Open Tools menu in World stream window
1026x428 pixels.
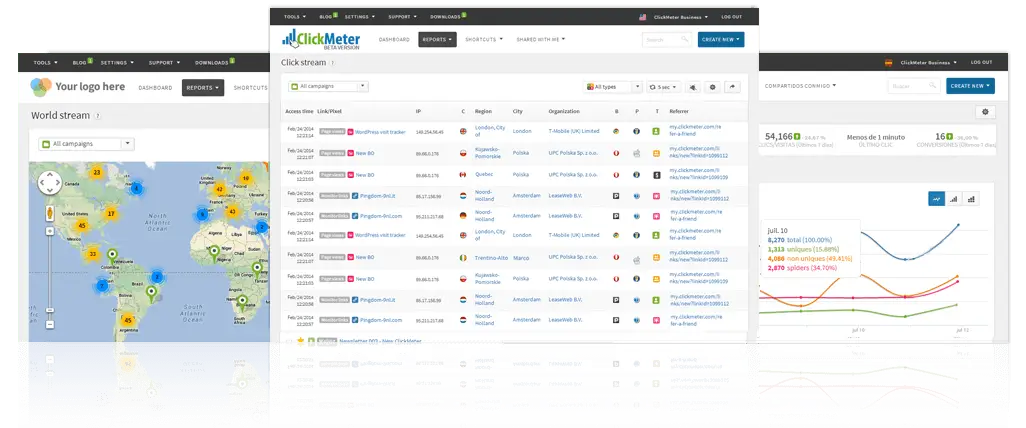coord(46,63)
